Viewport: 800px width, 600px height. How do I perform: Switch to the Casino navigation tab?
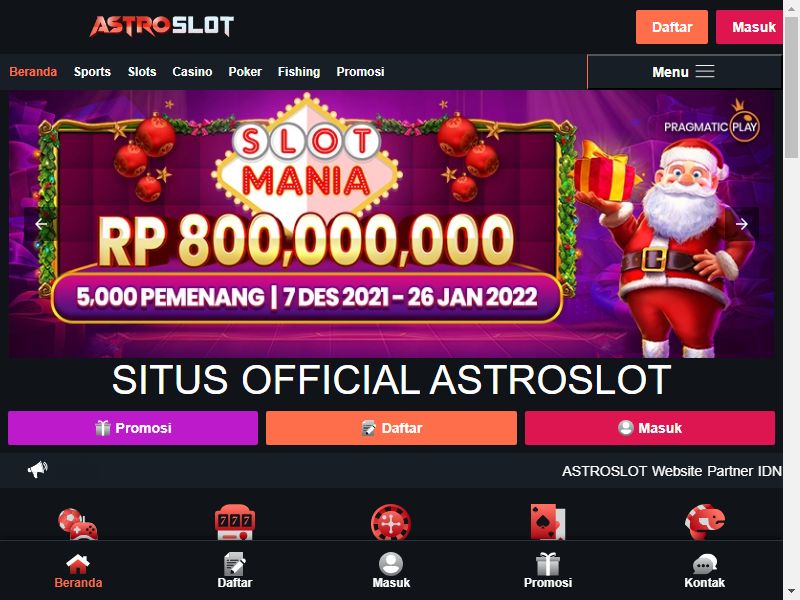click(192, 72)
